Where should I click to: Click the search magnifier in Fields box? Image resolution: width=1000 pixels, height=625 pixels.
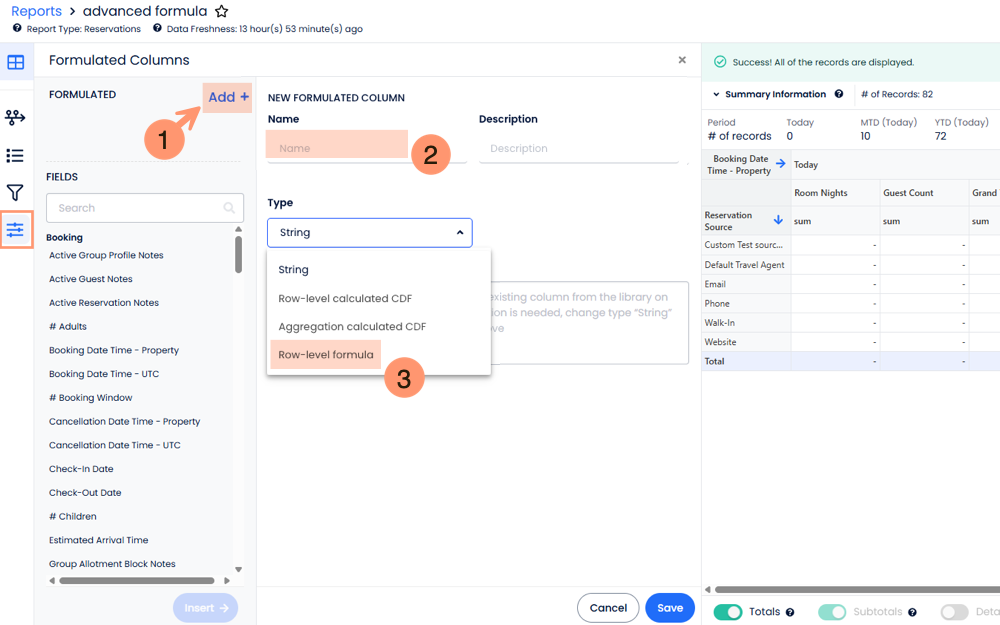[x=229, y=208]
